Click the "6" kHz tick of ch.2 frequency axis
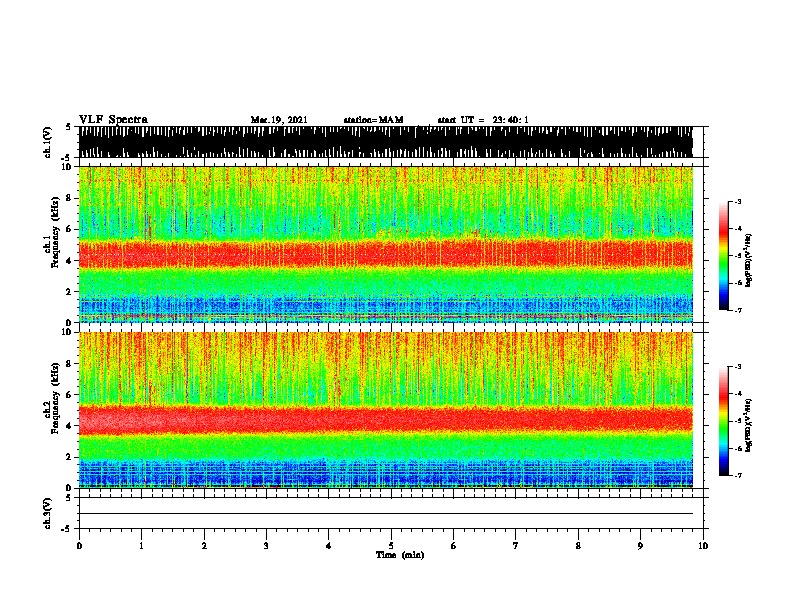The height and width of the screenshot is (612, 792). point(69,395)
